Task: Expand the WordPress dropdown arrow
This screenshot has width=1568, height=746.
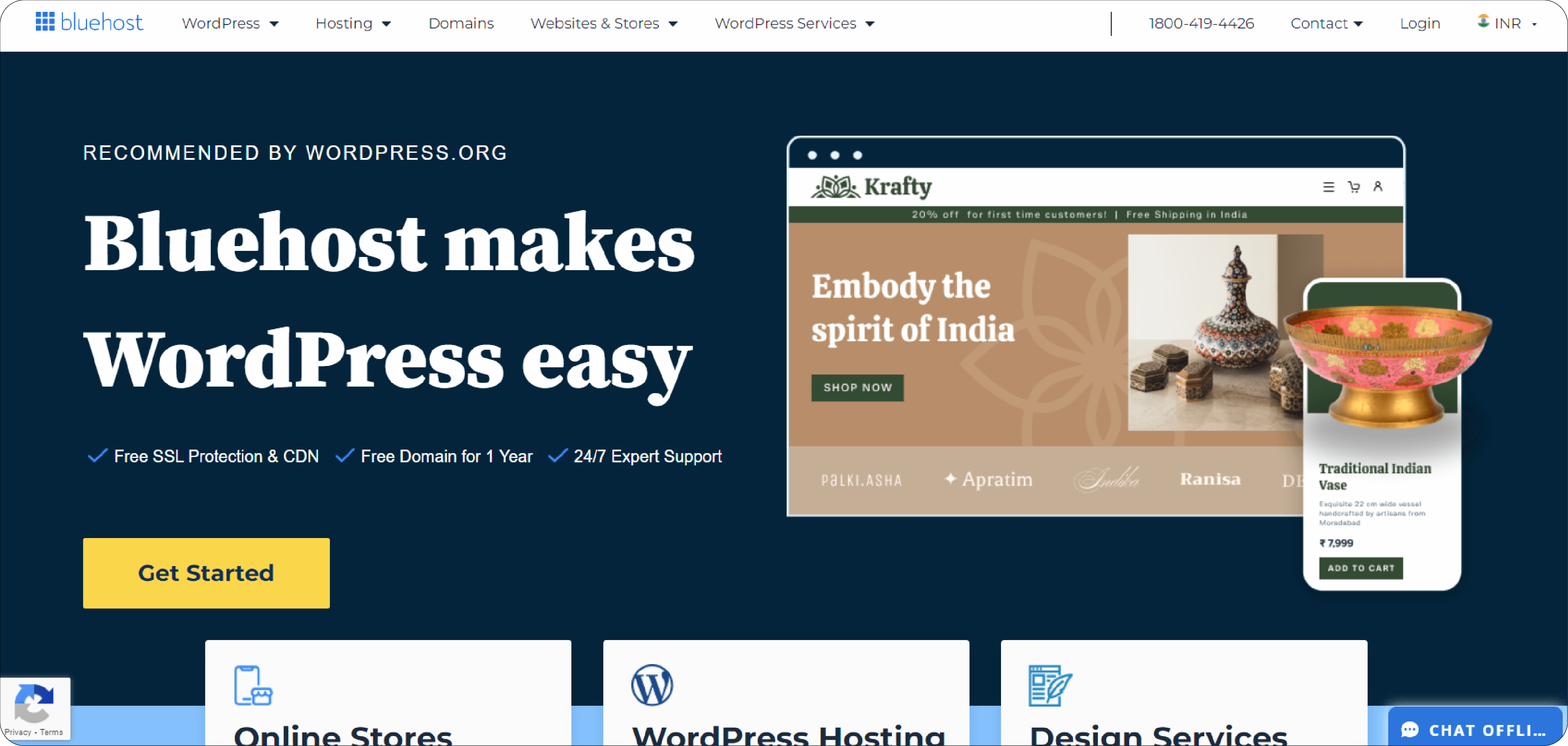Action: pos(274,24)
